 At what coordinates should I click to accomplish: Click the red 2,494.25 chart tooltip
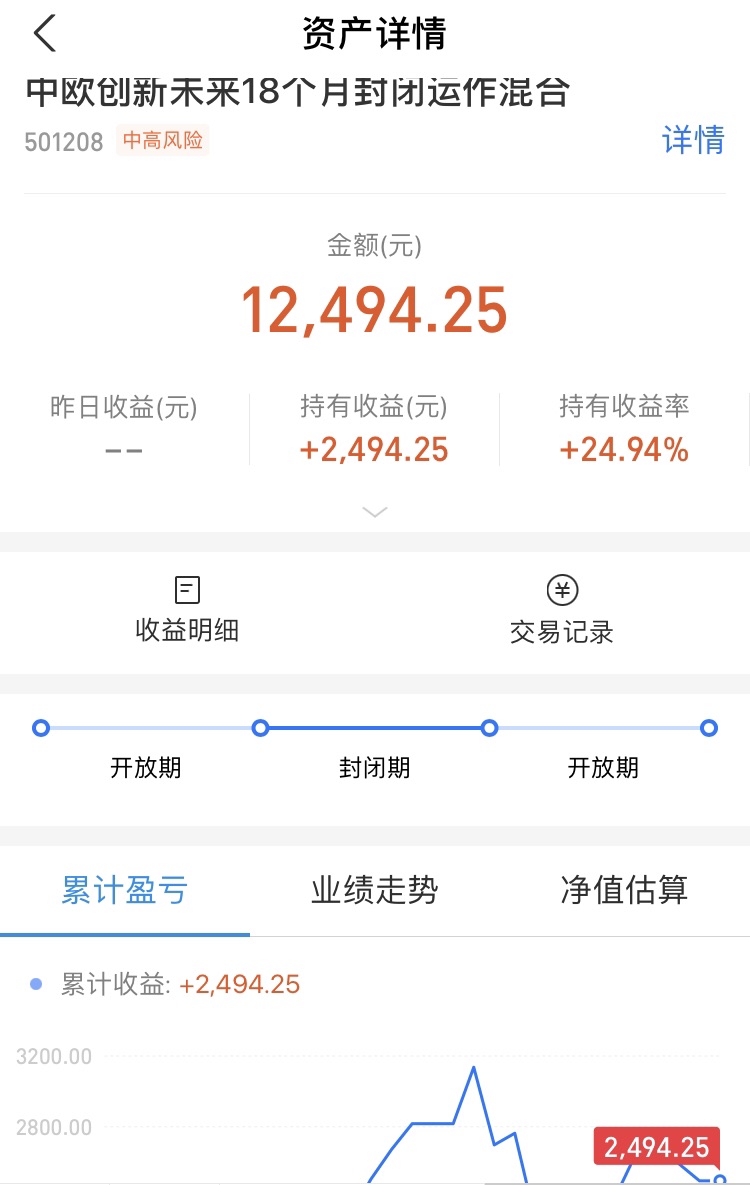tap(656, 1147)
